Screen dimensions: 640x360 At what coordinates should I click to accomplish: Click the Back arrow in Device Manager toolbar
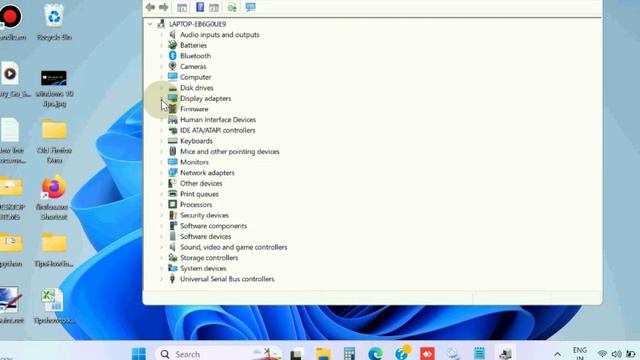tap(150, 7)
